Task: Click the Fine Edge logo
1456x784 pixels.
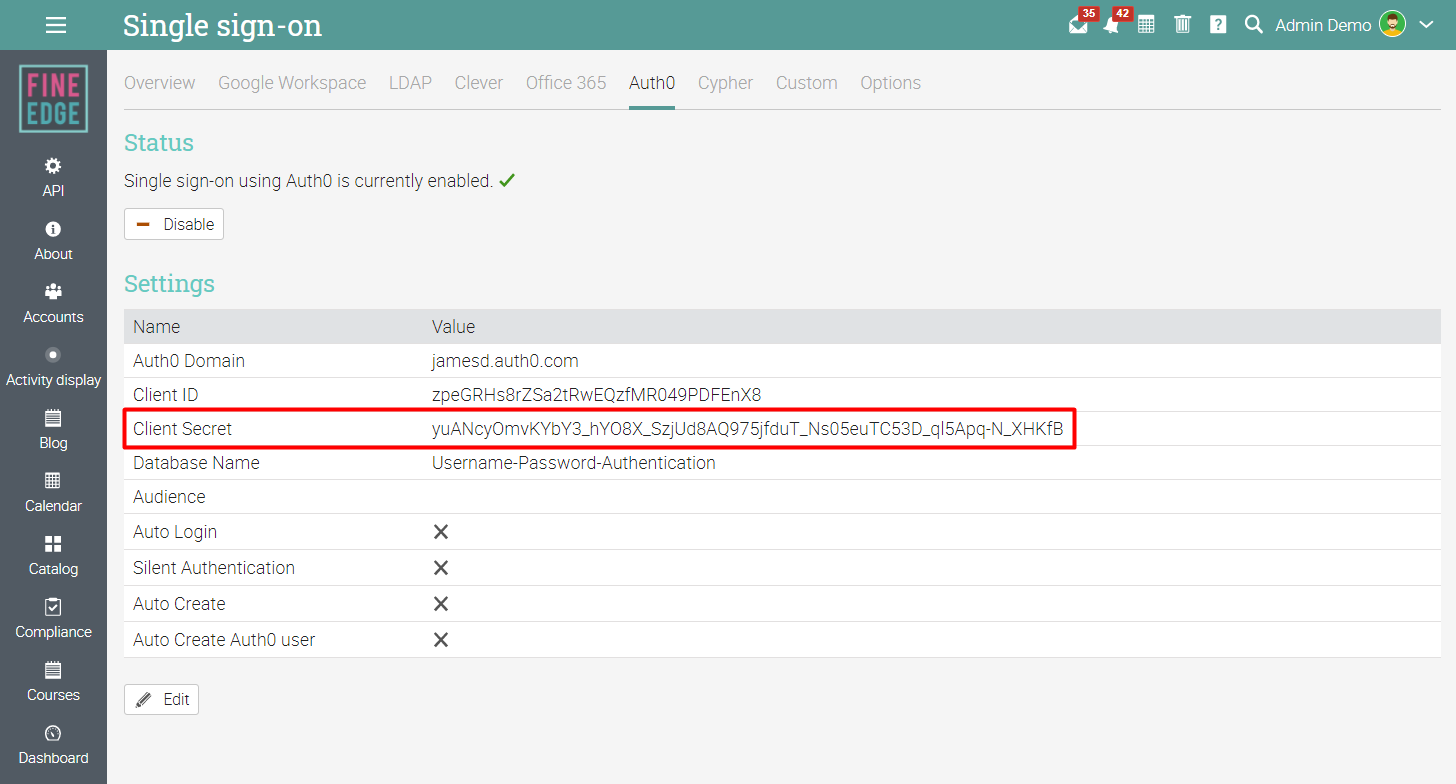Action: pyautogui.click(x=53, y=99)
